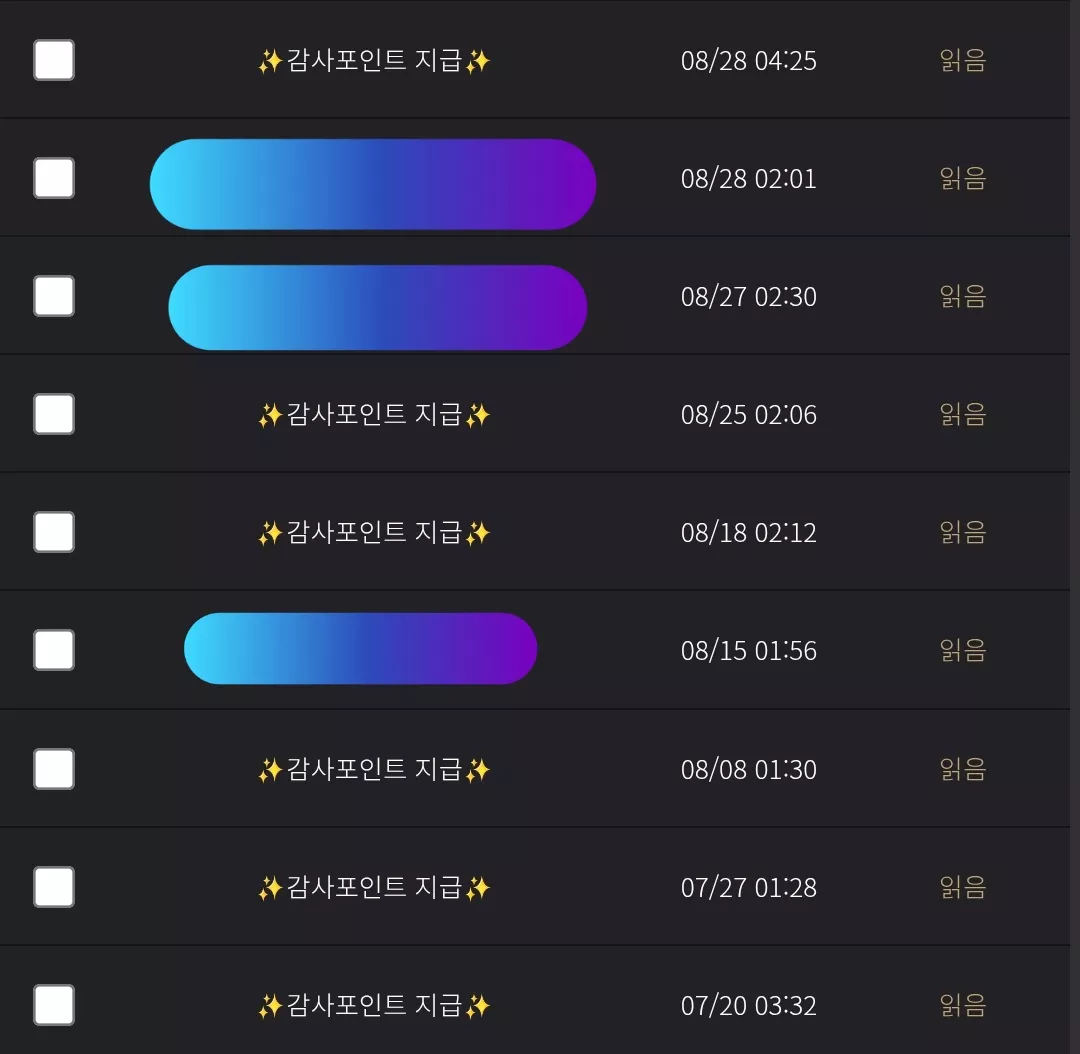Select the checkbox beside the 08/28 02:01 message

54,178
